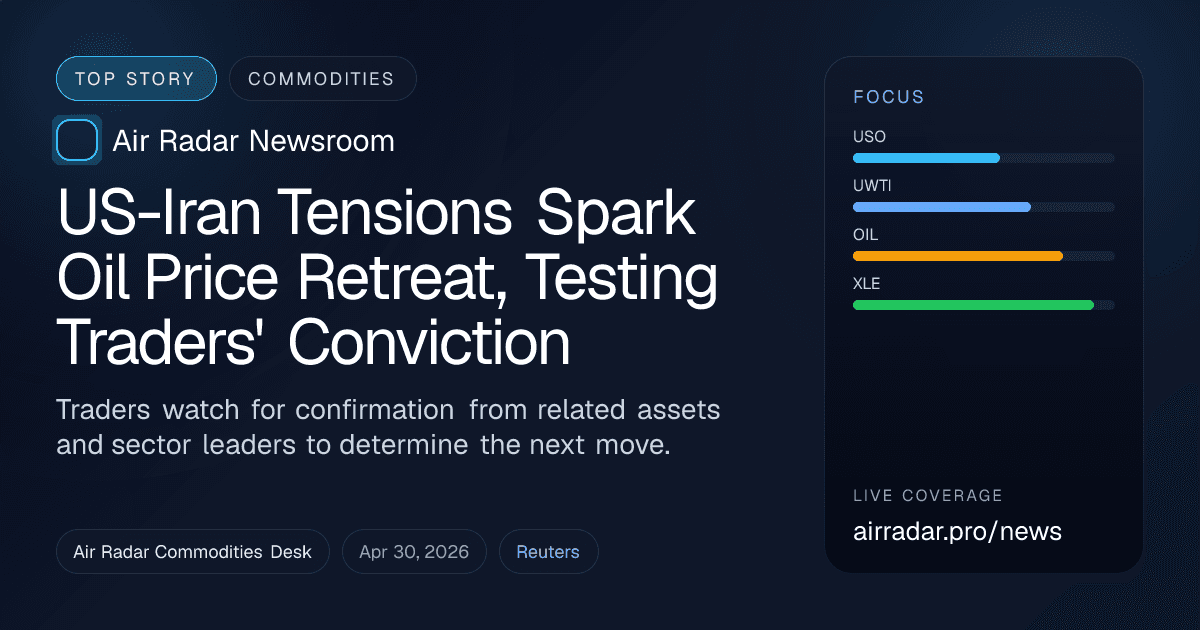
Task: Select the TOP STORY tag
Action: tap(136, 79)
